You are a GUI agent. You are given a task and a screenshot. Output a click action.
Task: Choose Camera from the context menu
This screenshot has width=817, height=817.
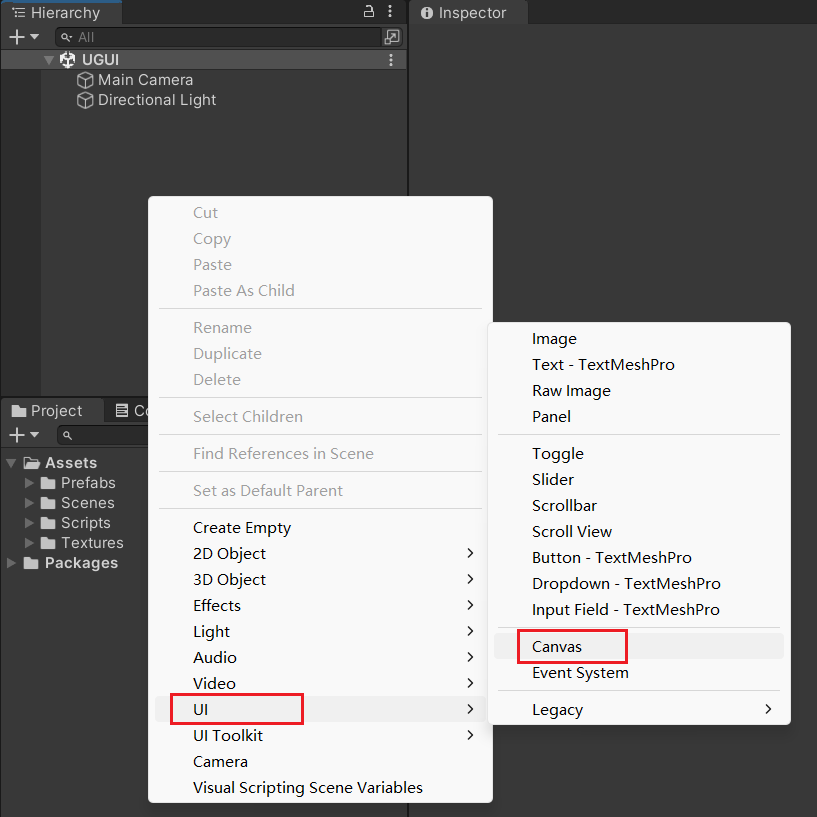(320, 761)
